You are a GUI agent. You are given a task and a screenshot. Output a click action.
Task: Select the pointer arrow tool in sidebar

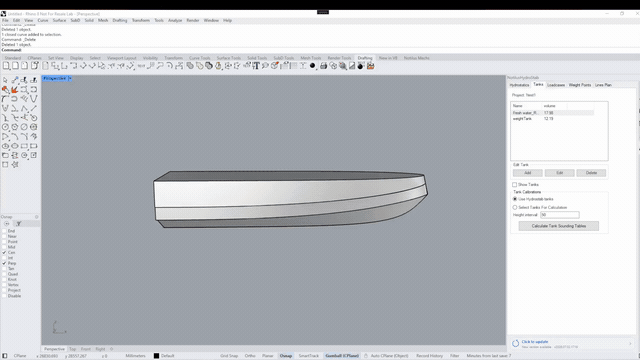[x=5, y=80]
